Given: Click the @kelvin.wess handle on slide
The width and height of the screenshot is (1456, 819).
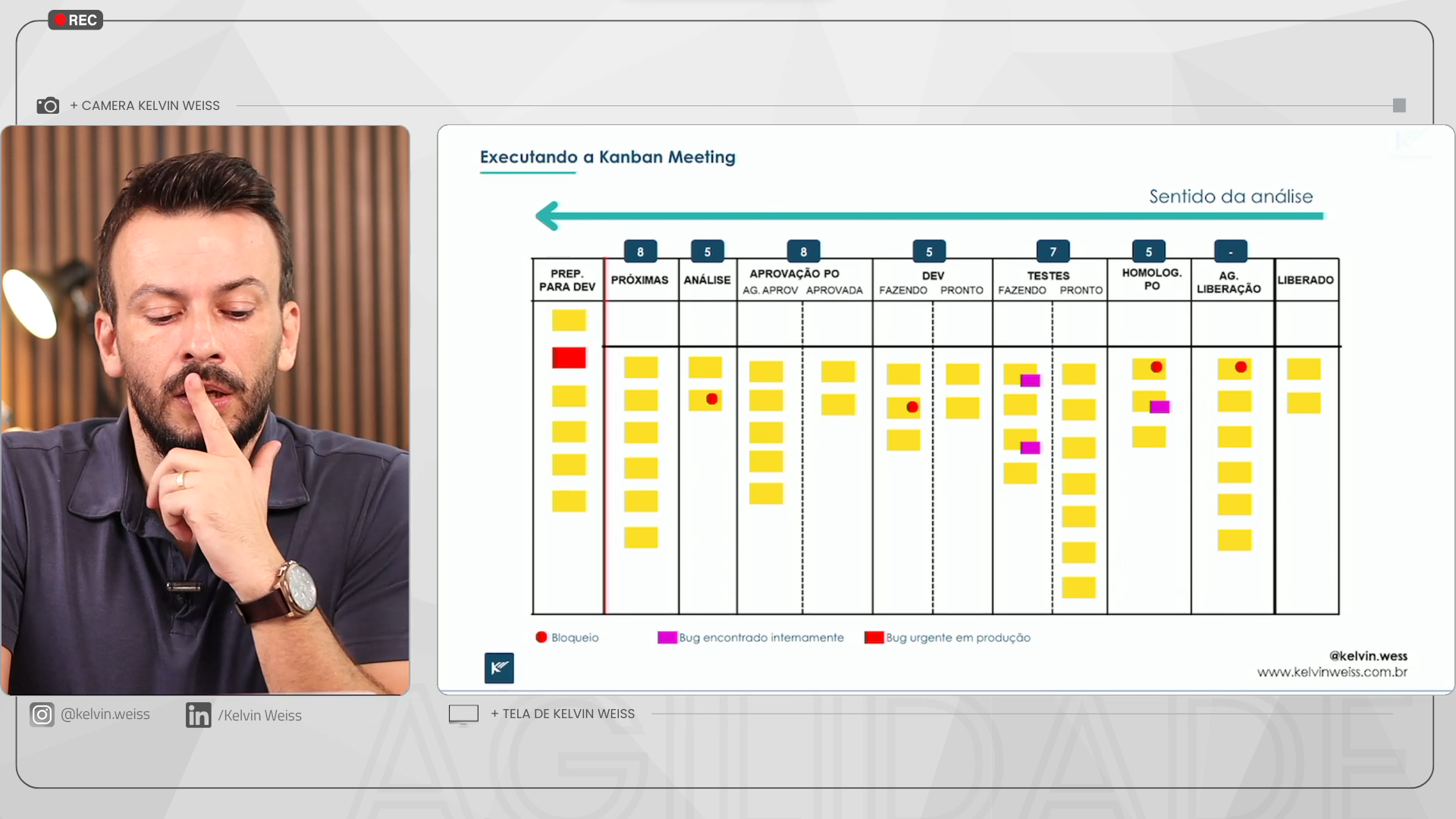Looking at the screenshot, I should [x=1368, y=656].
